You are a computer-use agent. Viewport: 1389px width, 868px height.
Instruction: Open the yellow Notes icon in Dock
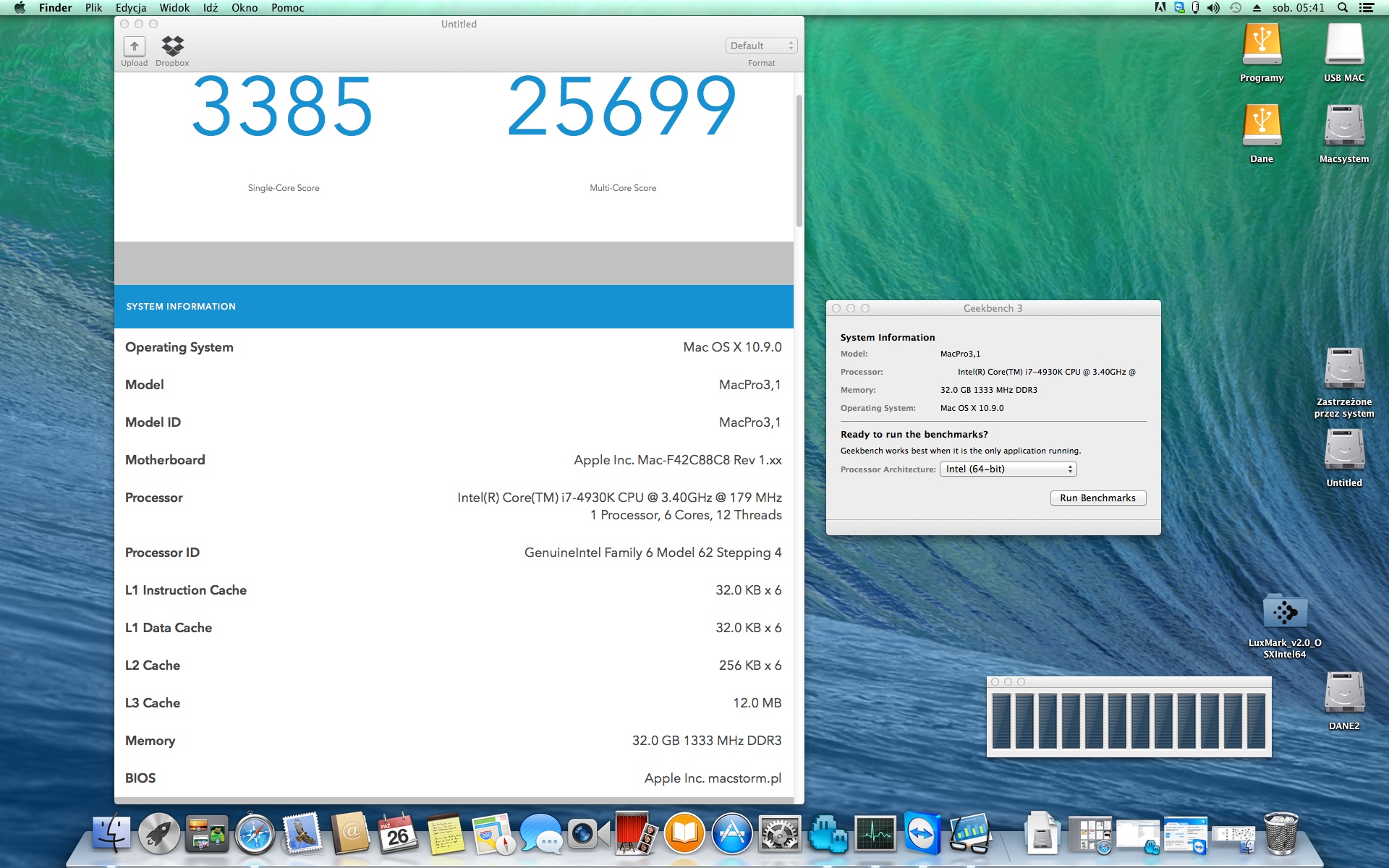446,833
